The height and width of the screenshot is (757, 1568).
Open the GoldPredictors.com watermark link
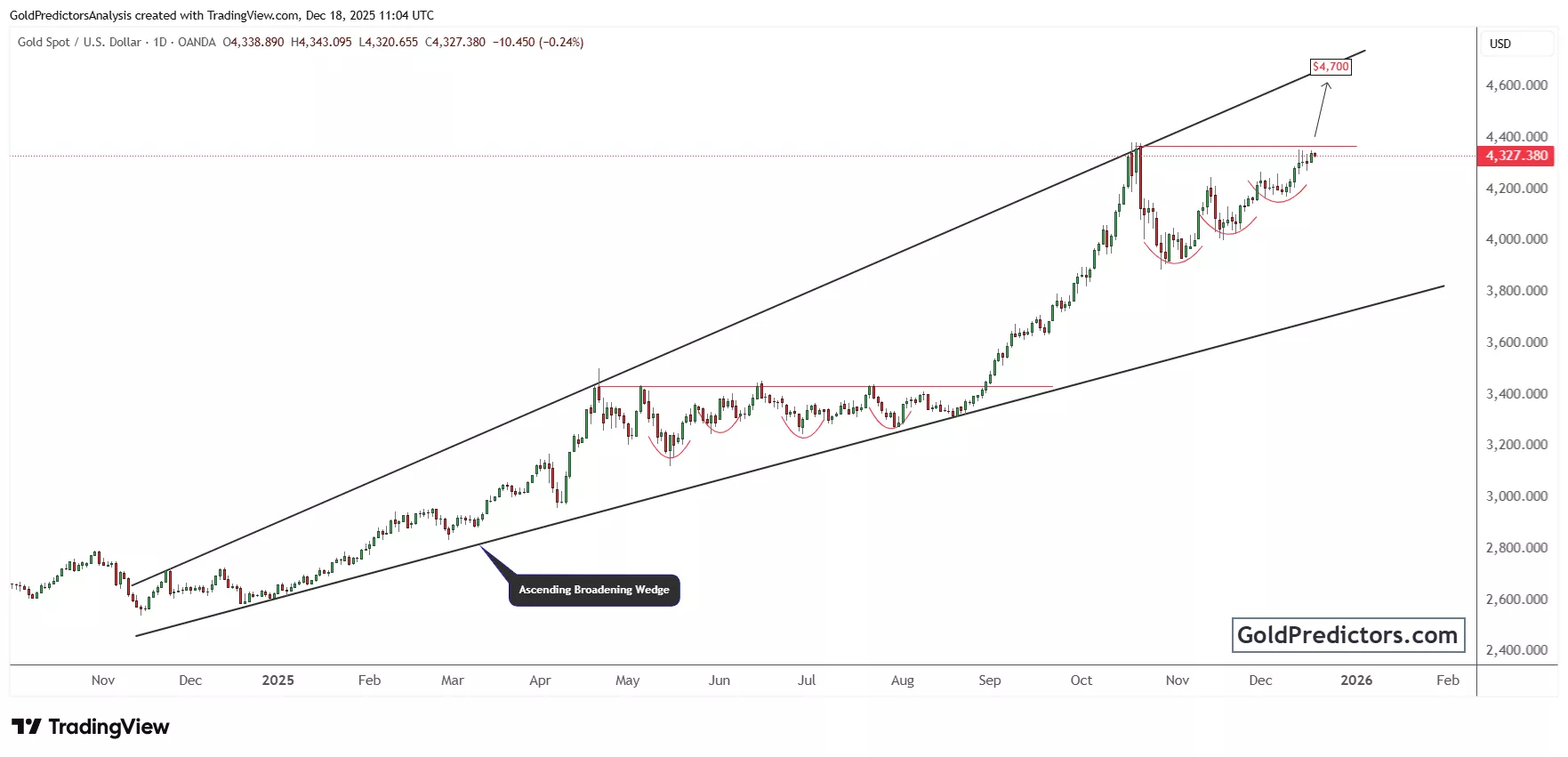point(1347,635)
